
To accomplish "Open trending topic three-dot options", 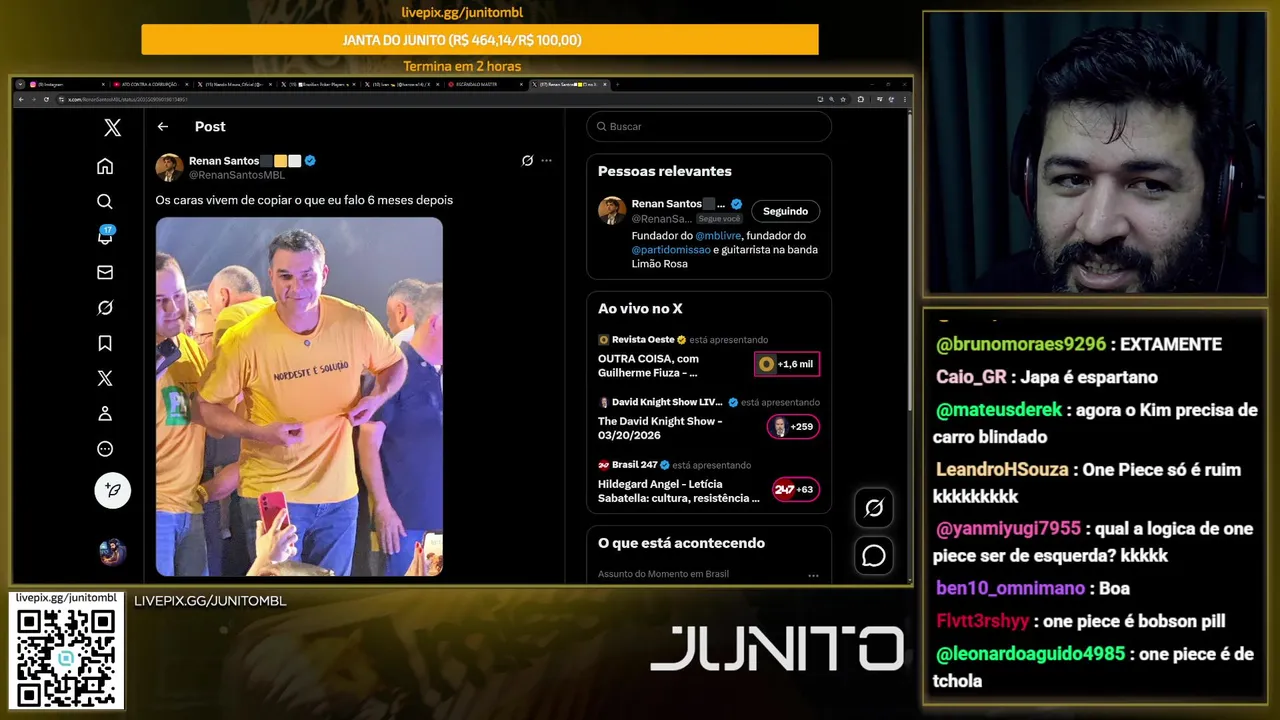I will [x=813, y=575].
